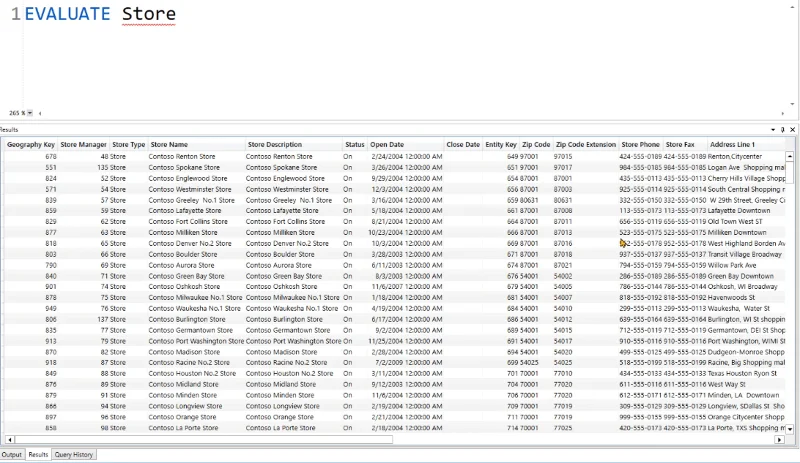Select the Contoso Milwaukee No.1 Store name cell

(x=196, y=298)
